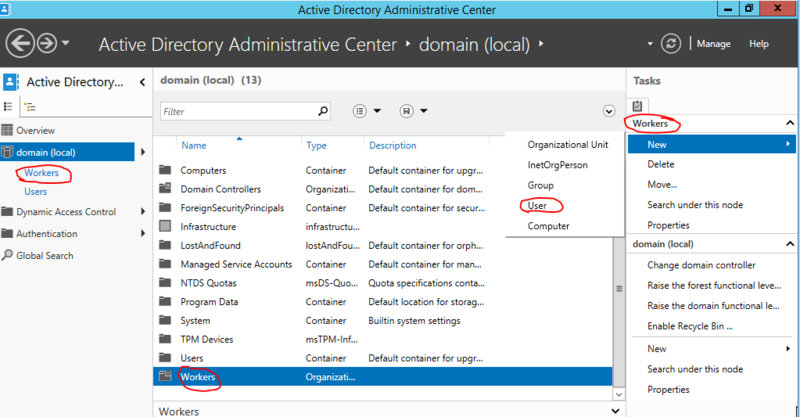Expand Dynamic Access Control arrow

click(143, 211)
